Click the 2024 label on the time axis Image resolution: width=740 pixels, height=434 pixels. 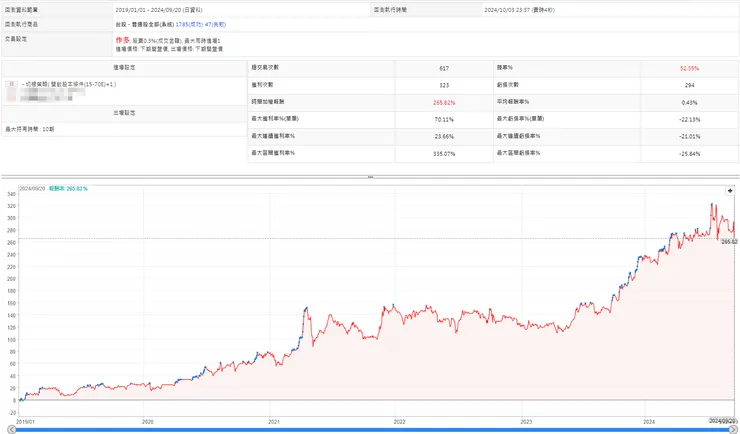click(649, 422)
